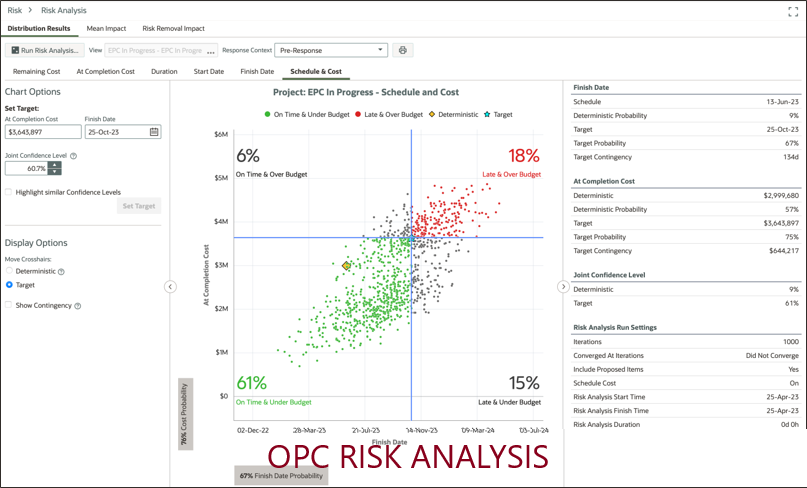
Task: Expand the right details panel arrow
Action: (563, 287)
